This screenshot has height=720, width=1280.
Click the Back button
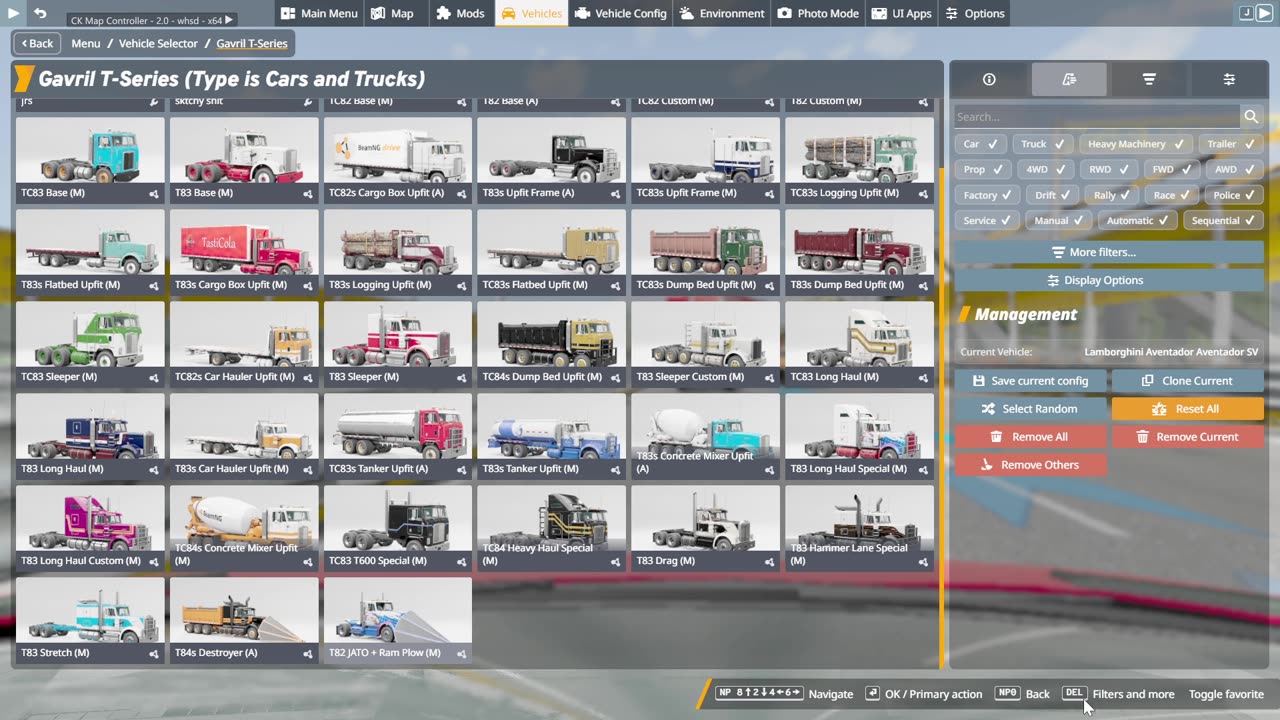tap(37, 43)
